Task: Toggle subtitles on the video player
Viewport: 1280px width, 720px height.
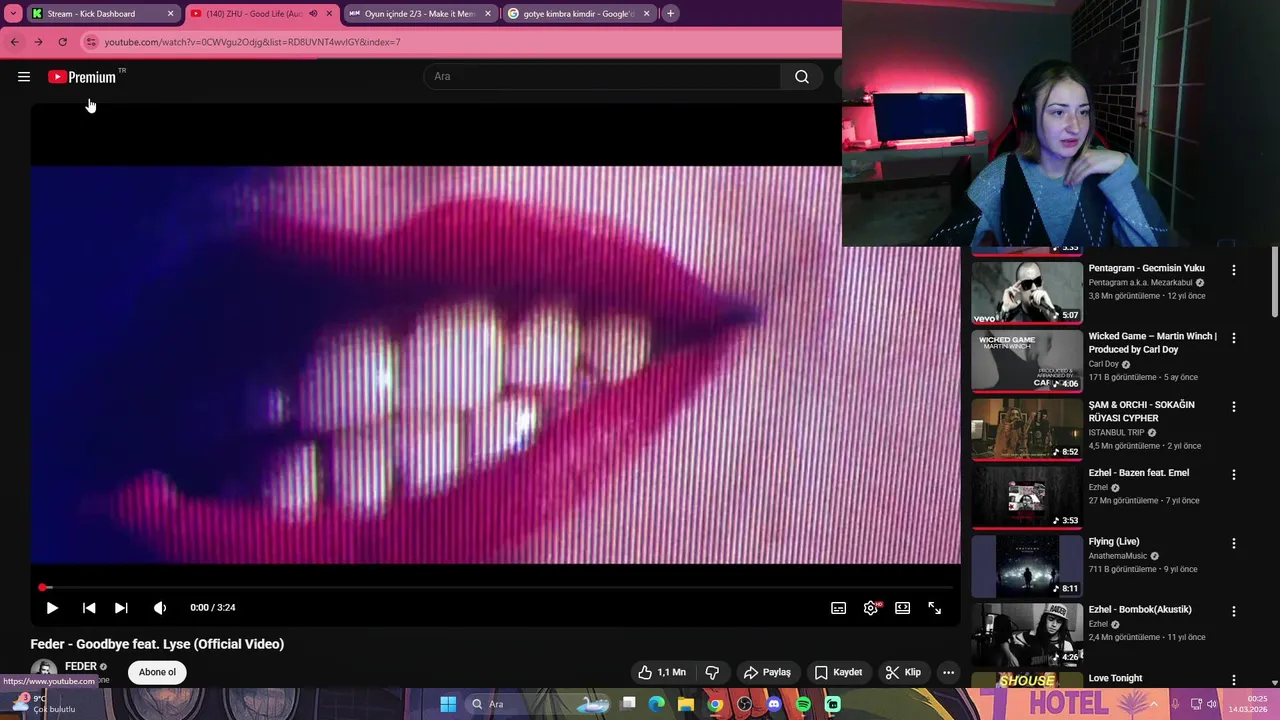Action: (x=839, y=608)
